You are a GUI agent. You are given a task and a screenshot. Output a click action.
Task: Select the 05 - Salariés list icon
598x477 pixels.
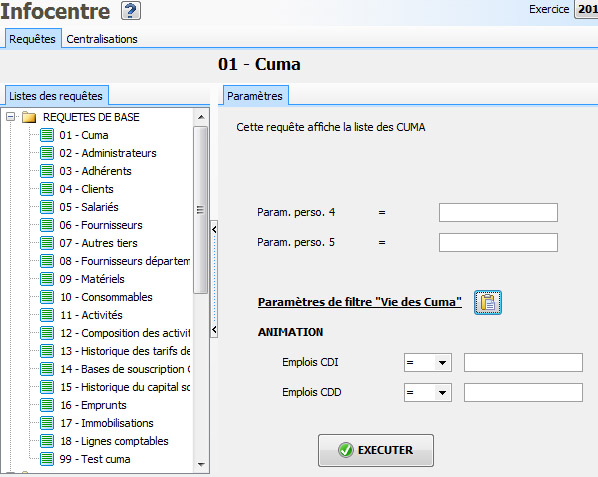[x=47, y=207]
